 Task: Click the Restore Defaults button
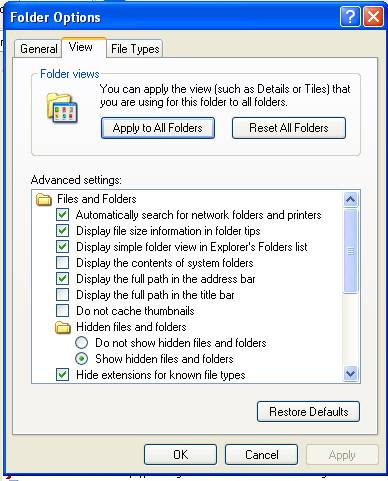pos(308,412)
